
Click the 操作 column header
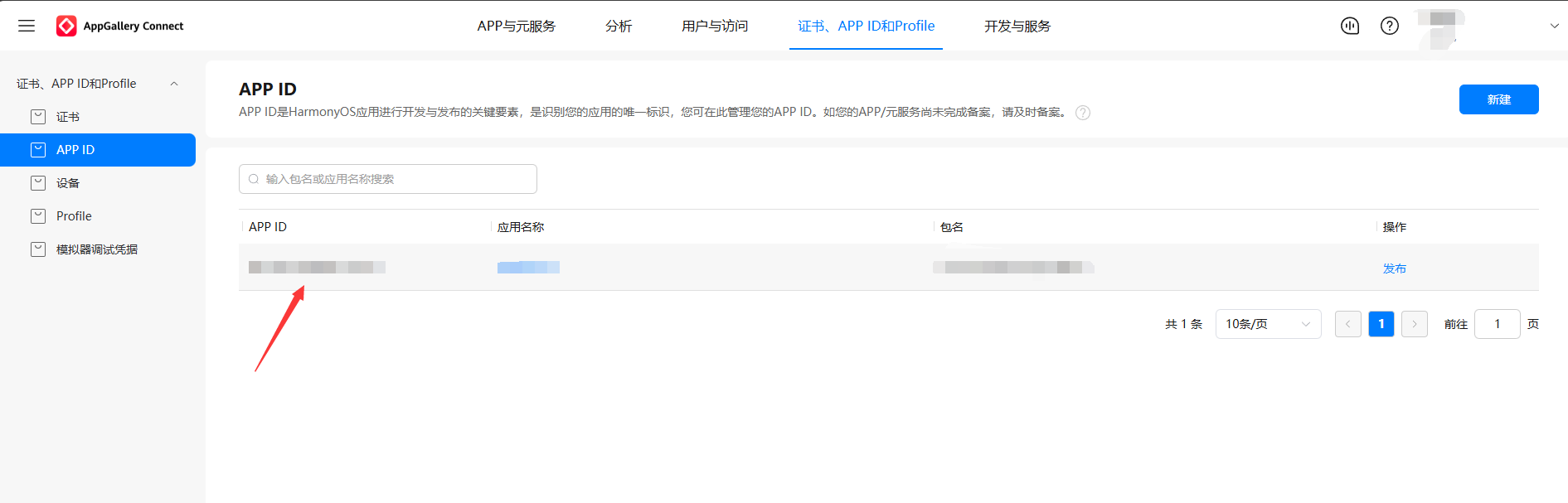click(x=1395, y=227)
